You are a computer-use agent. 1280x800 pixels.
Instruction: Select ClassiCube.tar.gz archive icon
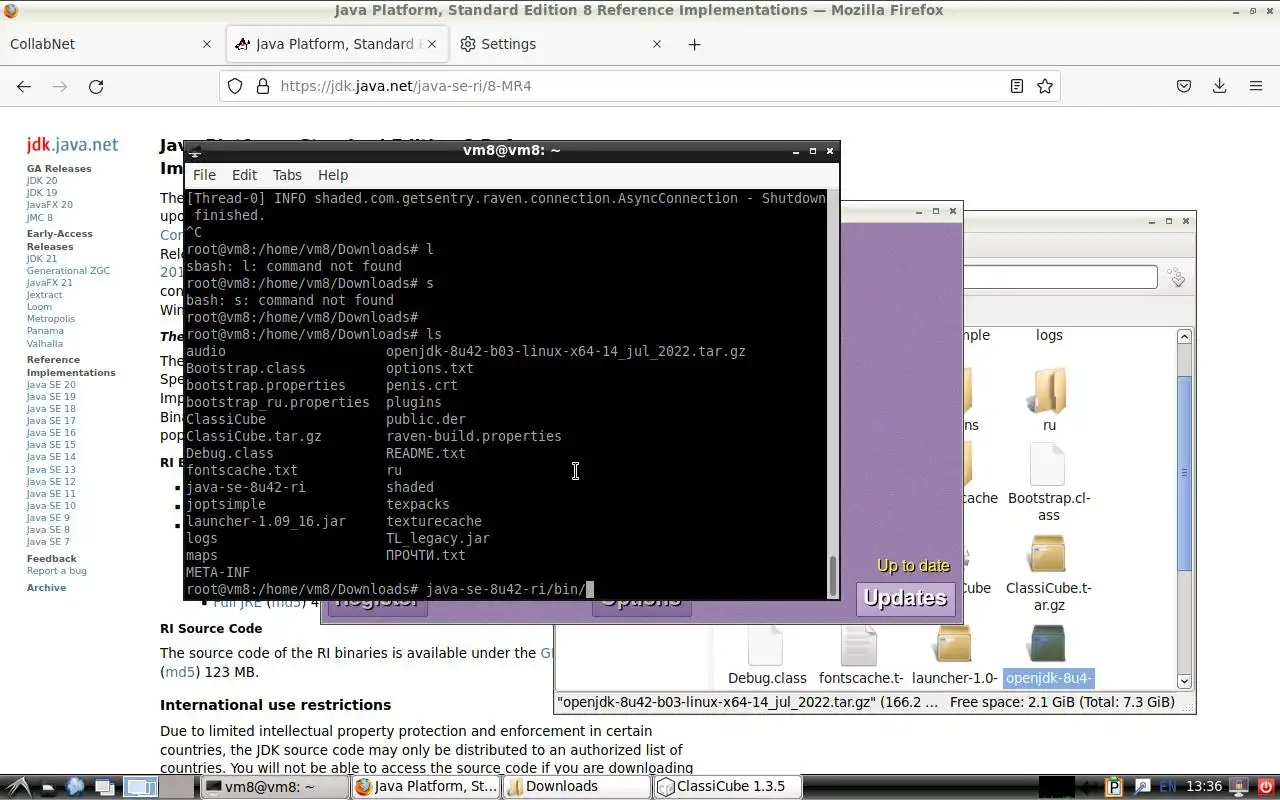point(1048,554)
